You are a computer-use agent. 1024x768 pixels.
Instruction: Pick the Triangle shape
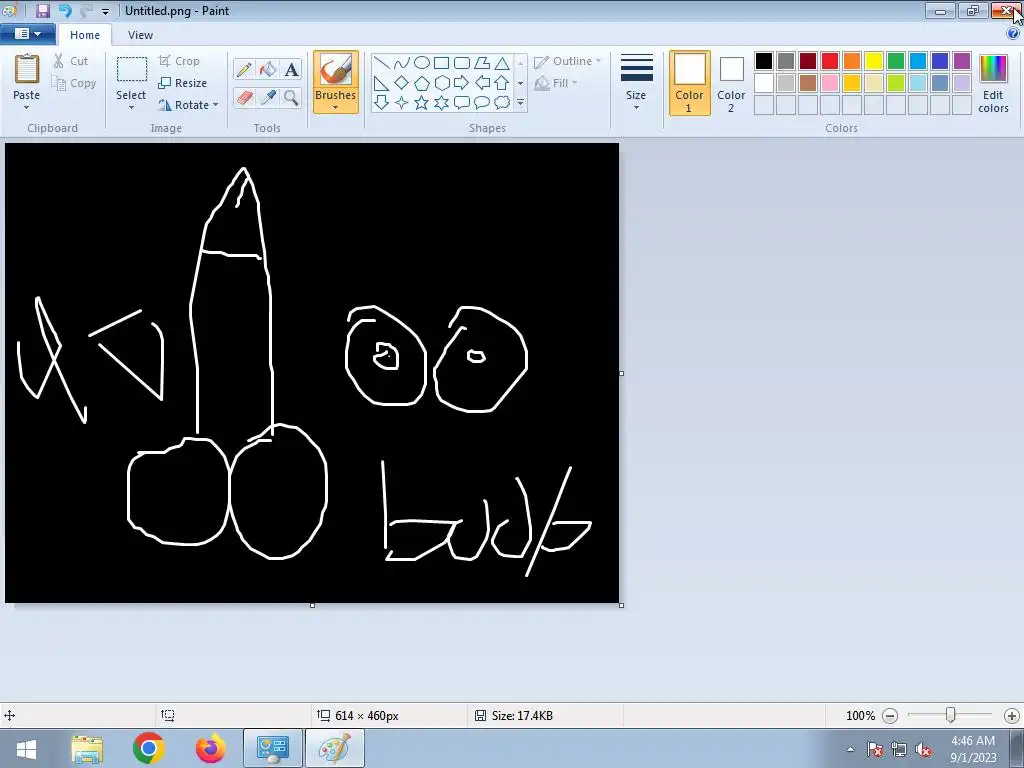(x=502, y=63)
